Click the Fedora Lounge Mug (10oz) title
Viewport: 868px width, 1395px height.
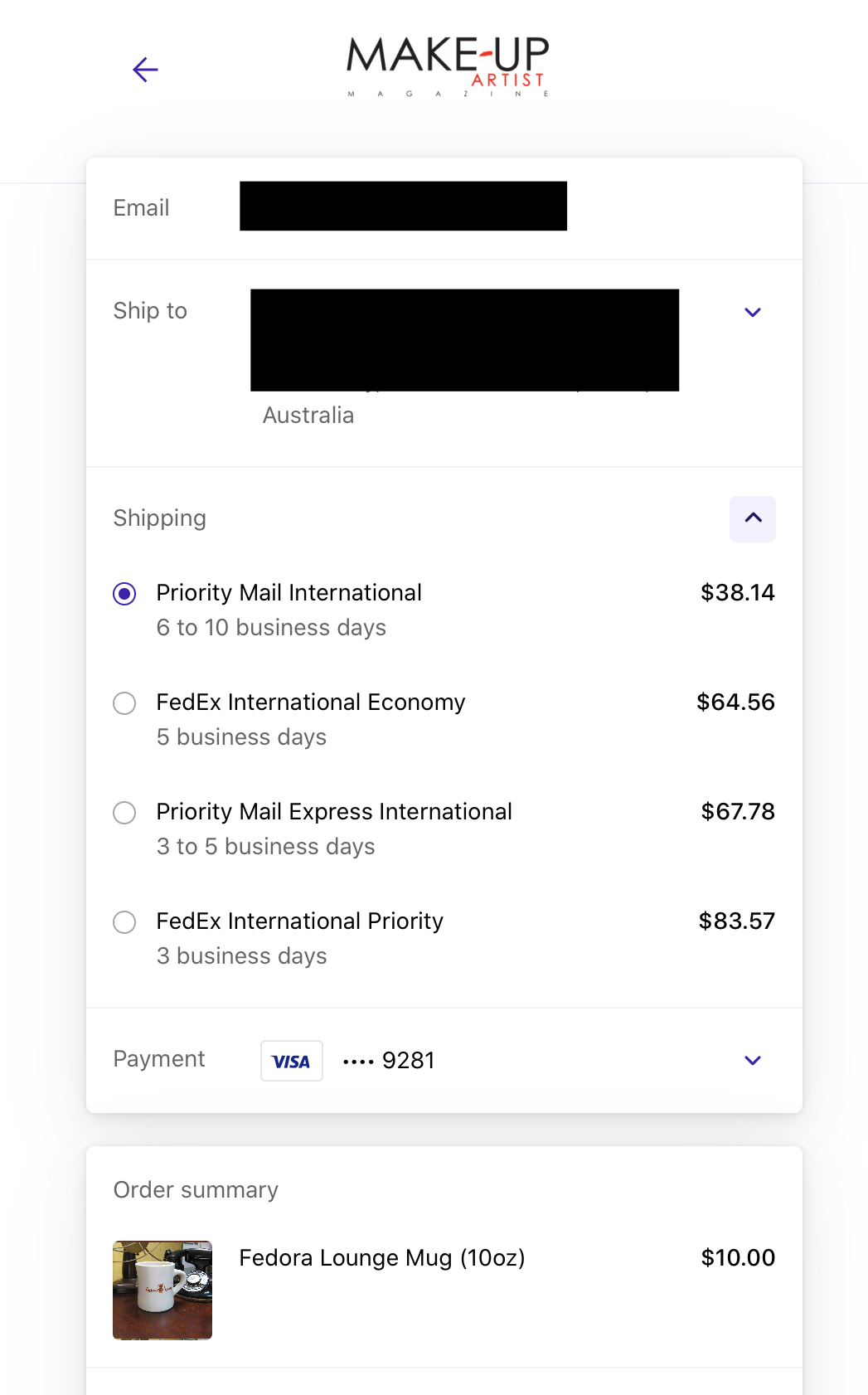382,1258
